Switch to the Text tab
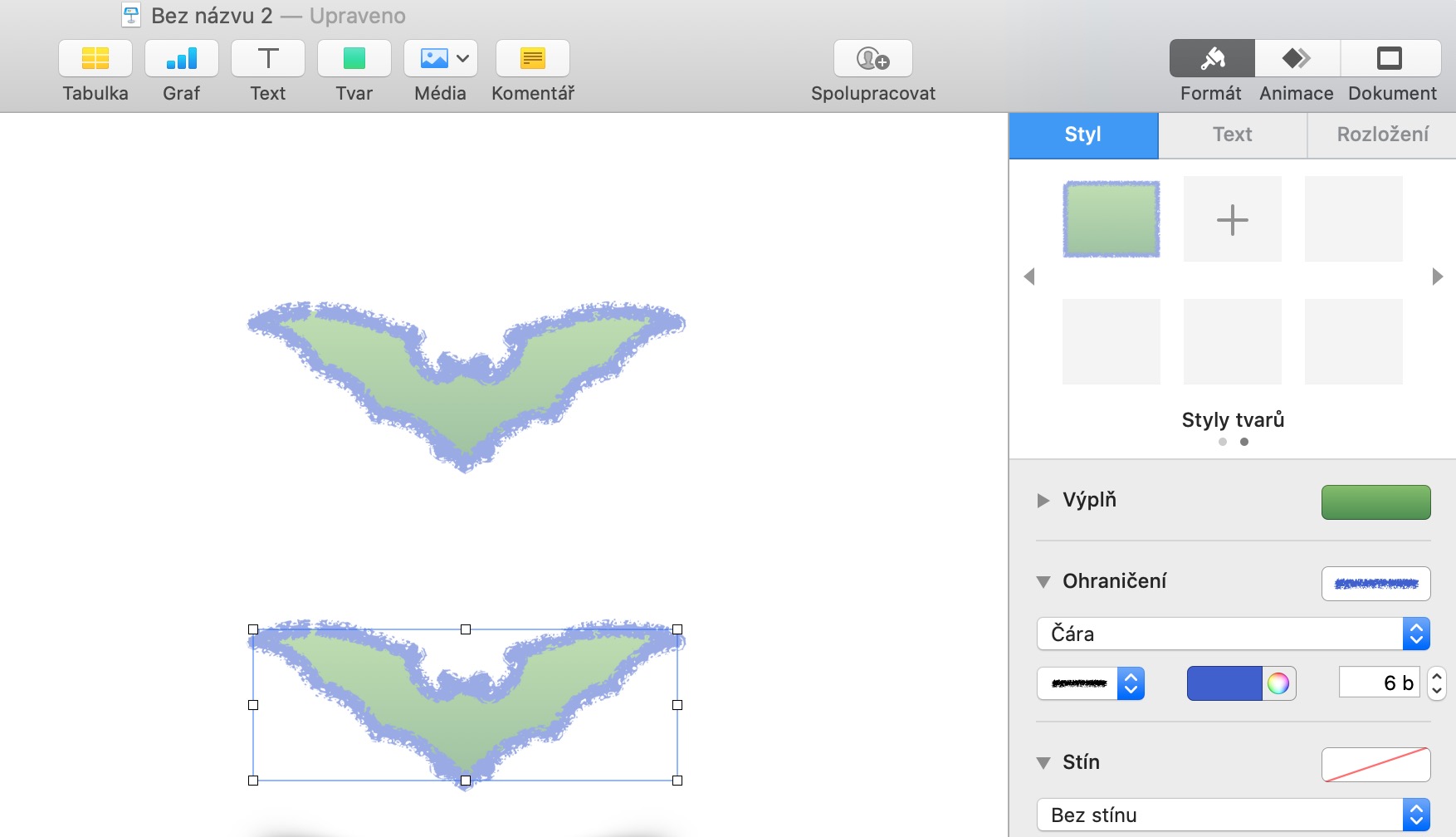 point(1232,135)
